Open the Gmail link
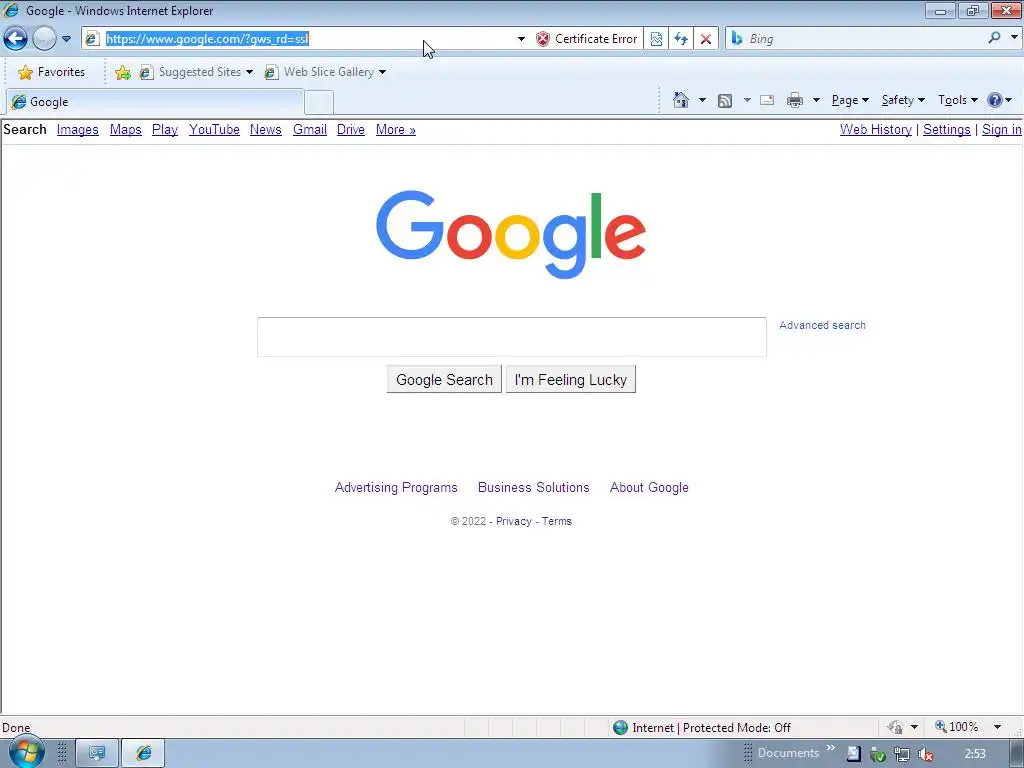This screenshot has width=1024, height=768. (x=310, y=129)
